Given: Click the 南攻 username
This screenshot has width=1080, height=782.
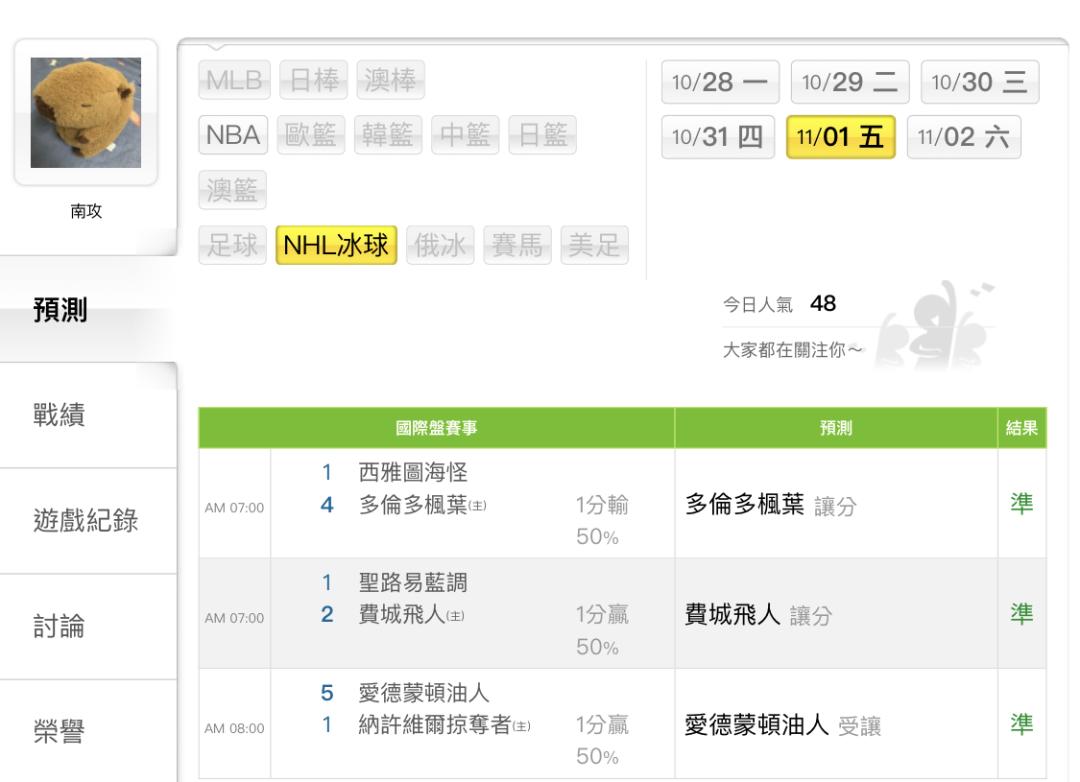Looking at the screenshot, I should tap(86, 211).
